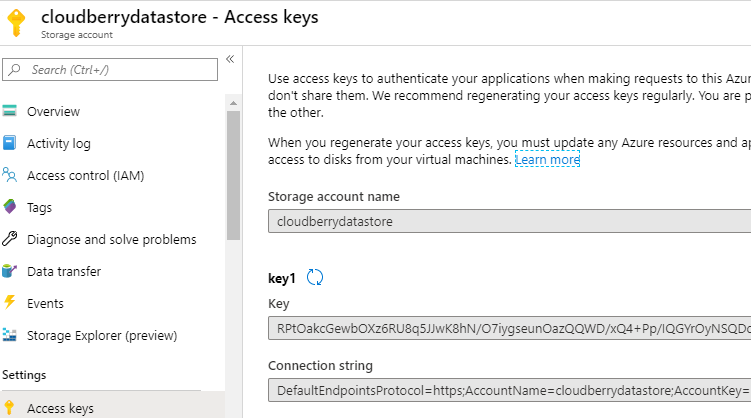The height and width of the screenshot is (418, 751).
Task: Click the Storage account name field
Action: 509,221
